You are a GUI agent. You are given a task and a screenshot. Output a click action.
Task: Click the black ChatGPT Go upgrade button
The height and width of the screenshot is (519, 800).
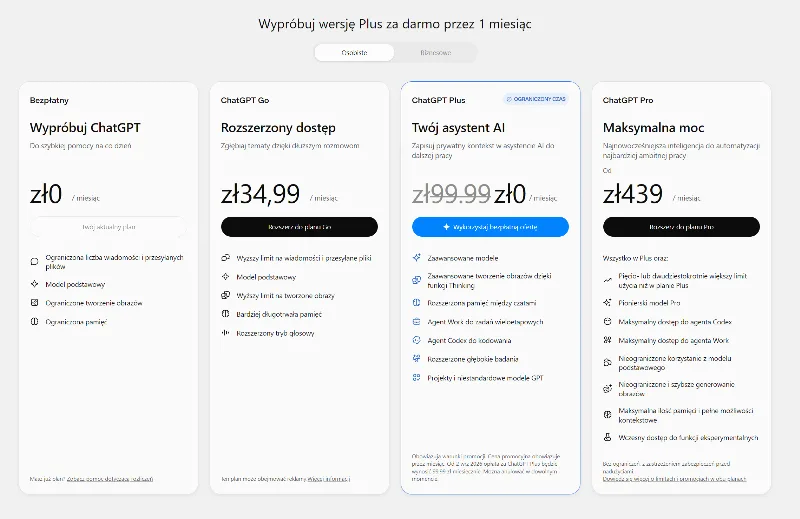pos(299,227)
